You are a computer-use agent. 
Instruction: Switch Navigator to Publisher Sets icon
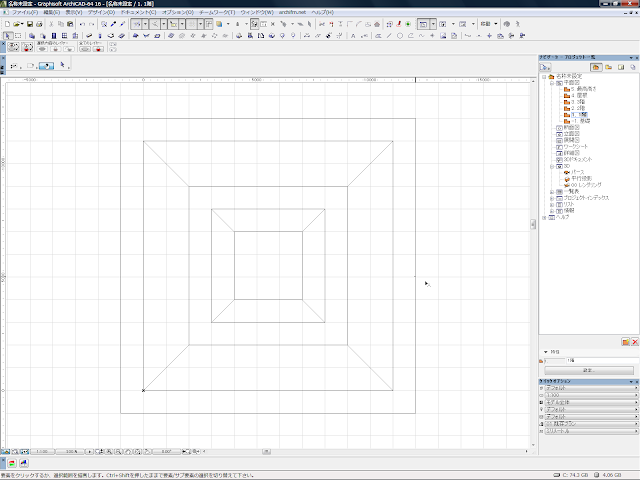click(x=633, y=67)
